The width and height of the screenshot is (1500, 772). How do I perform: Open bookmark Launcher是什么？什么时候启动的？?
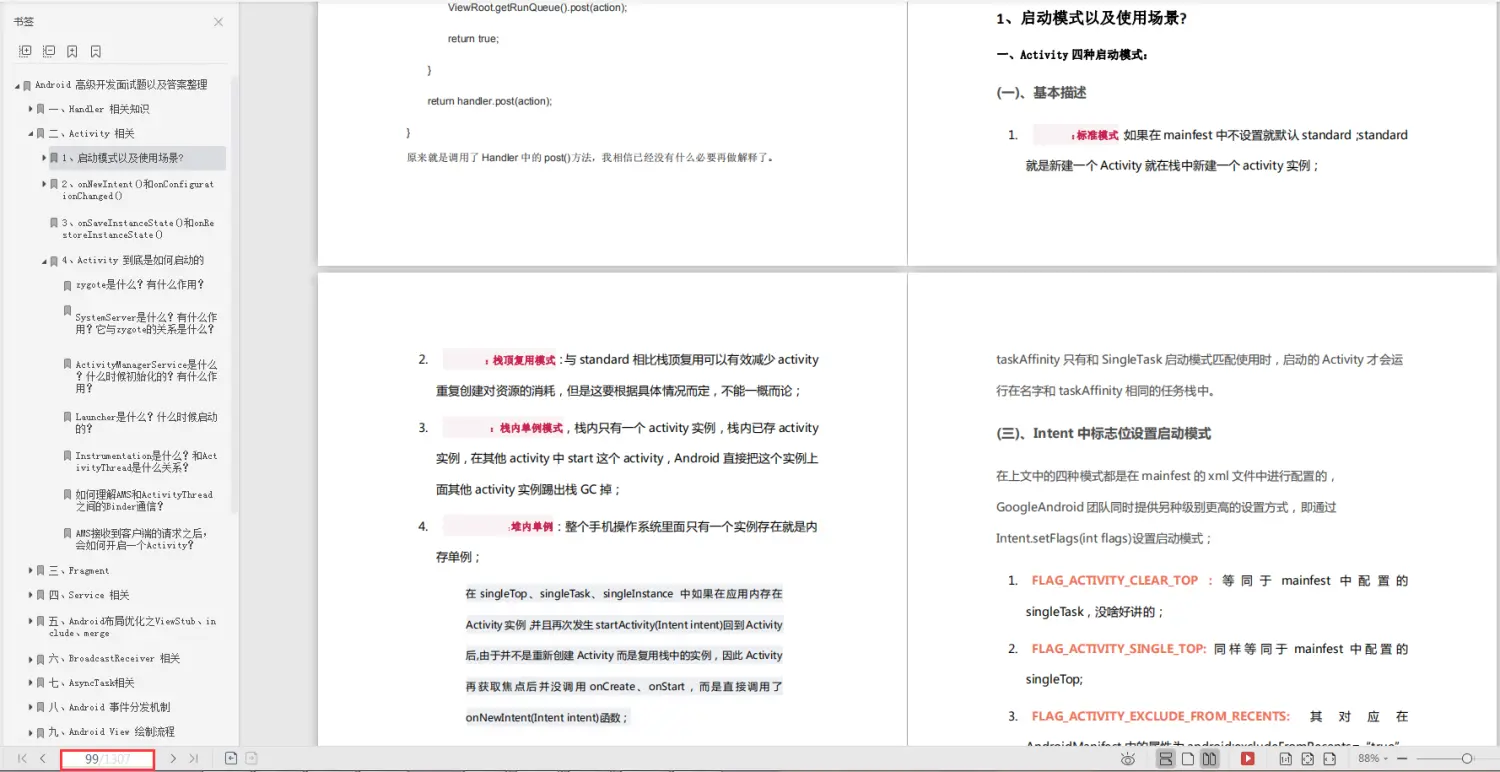click(x=146, y=423)
